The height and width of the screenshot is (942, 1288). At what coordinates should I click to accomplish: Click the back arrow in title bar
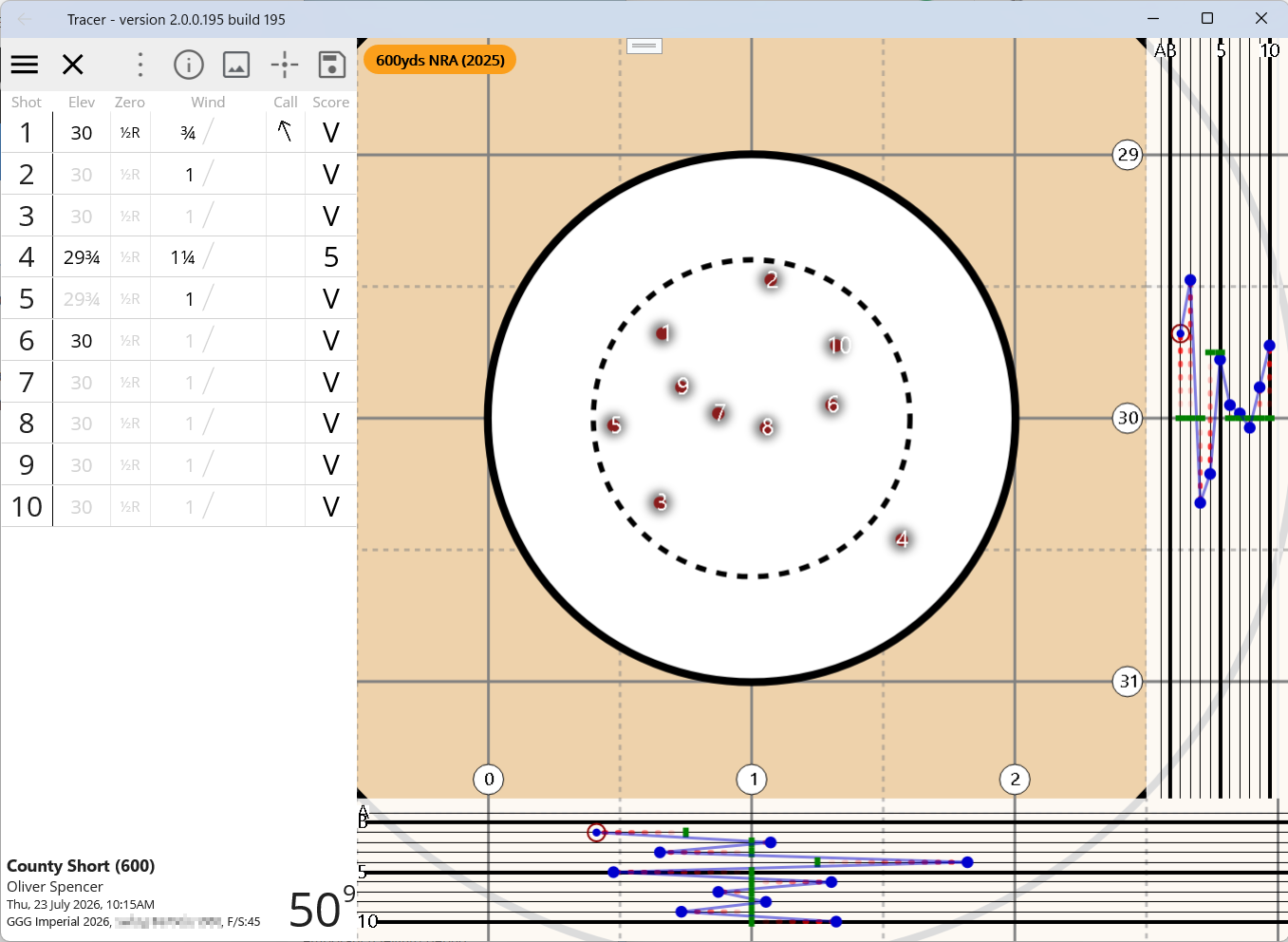click(x=26, y=19)
